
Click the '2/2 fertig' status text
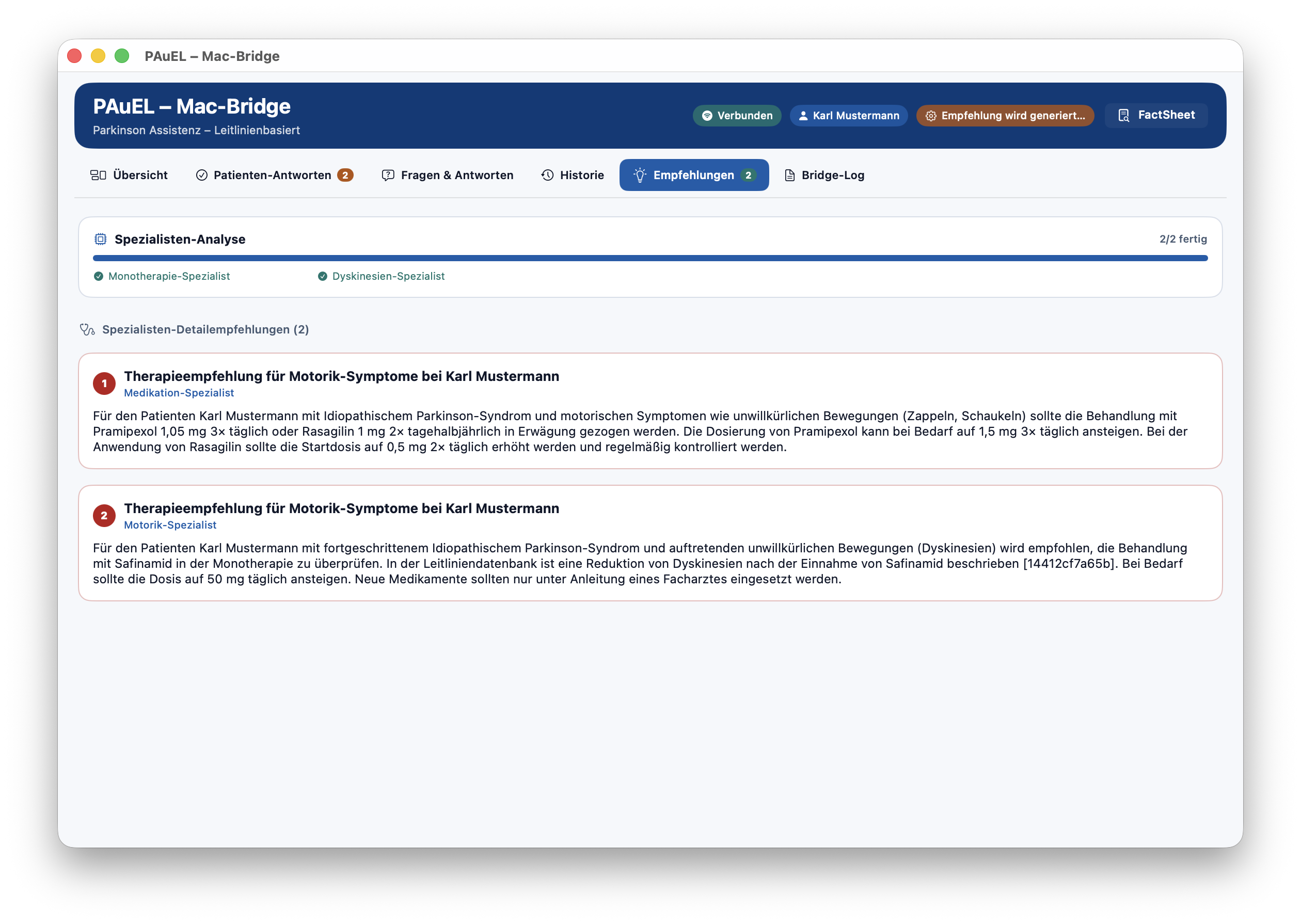point(1183,239)
